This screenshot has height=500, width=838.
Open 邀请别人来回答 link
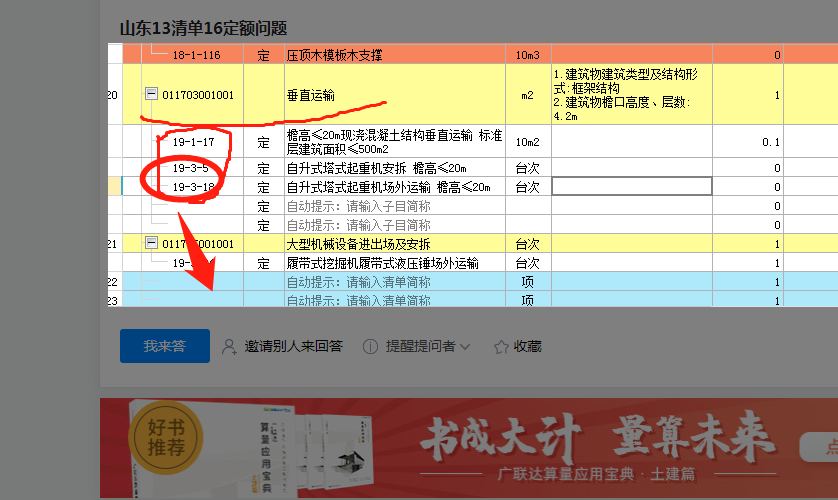(x=293, y=346)
